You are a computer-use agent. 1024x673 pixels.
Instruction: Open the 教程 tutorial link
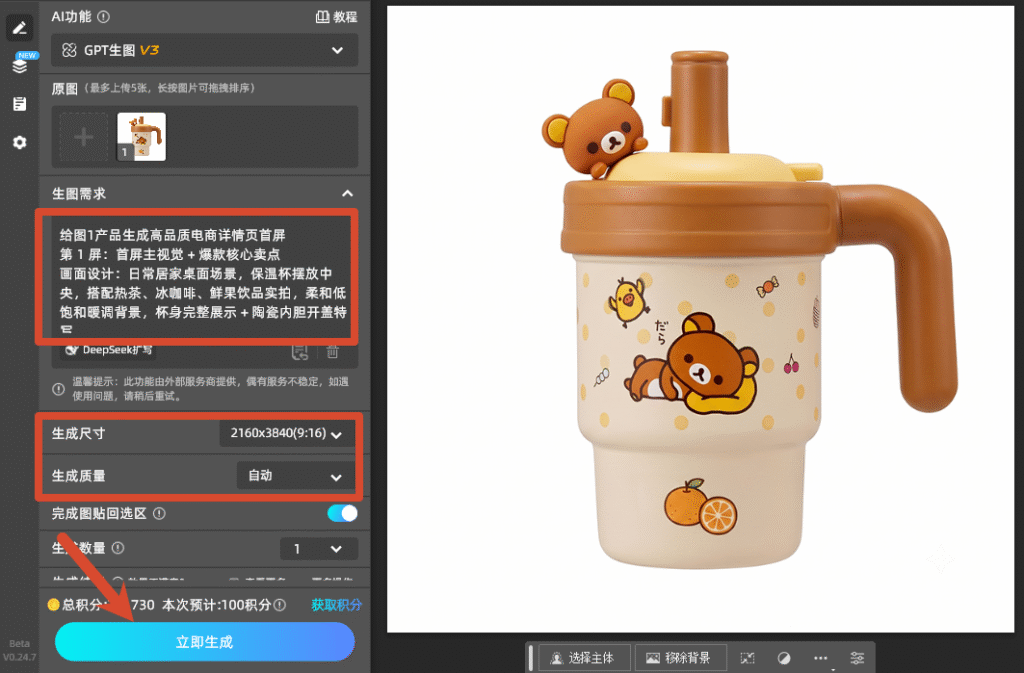pos(336,17)
